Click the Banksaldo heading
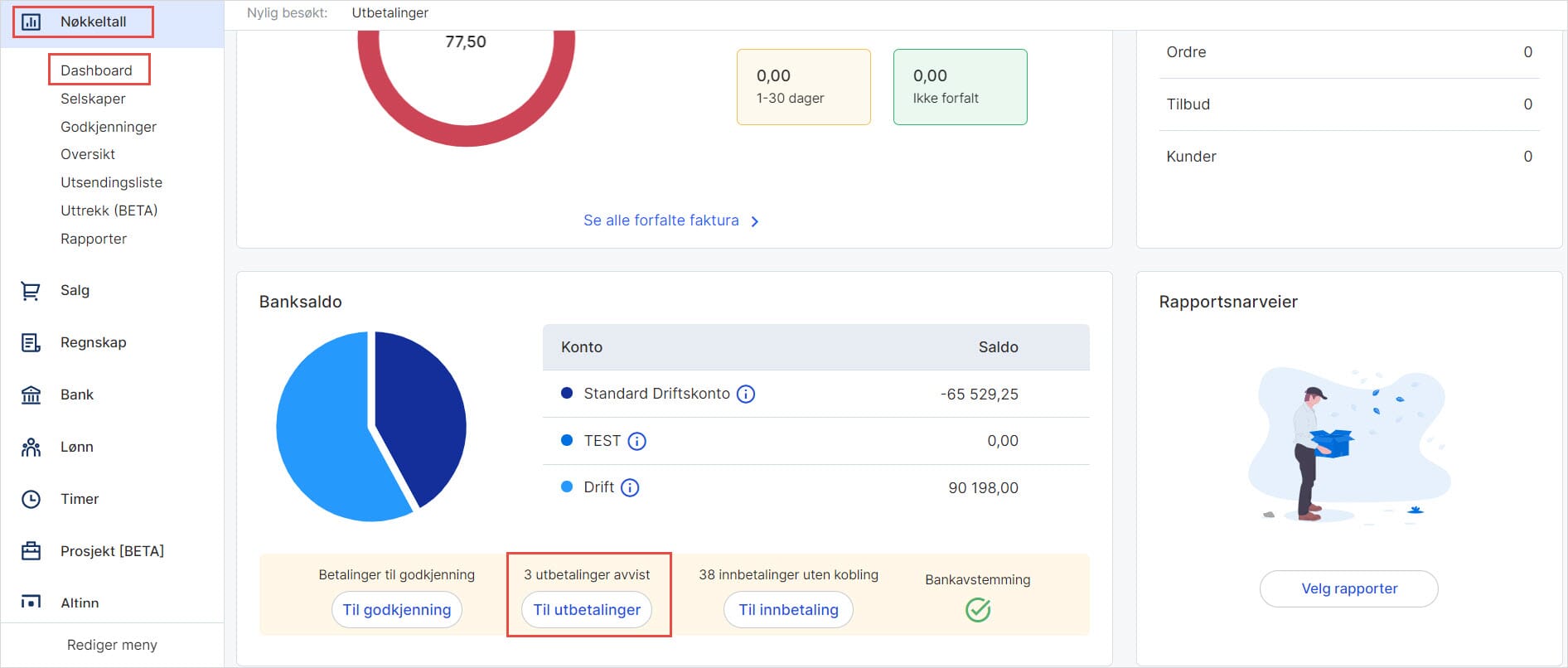Image resolution: width=1568 pixels, height=668 pixels. pyautogui.click(x=301, y=302)
